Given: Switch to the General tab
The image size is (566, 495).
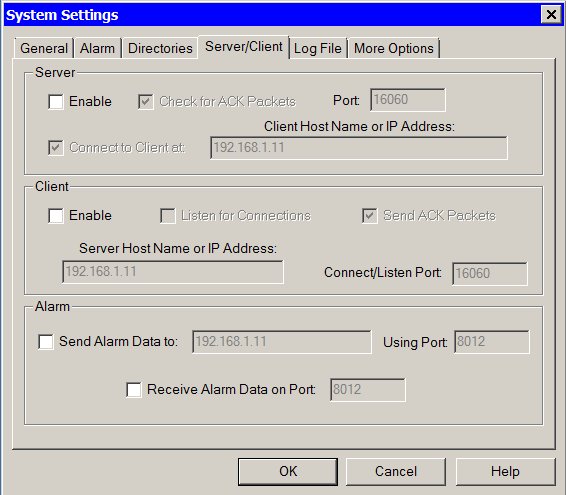Looking at the screenshot, I should (44, 48).
